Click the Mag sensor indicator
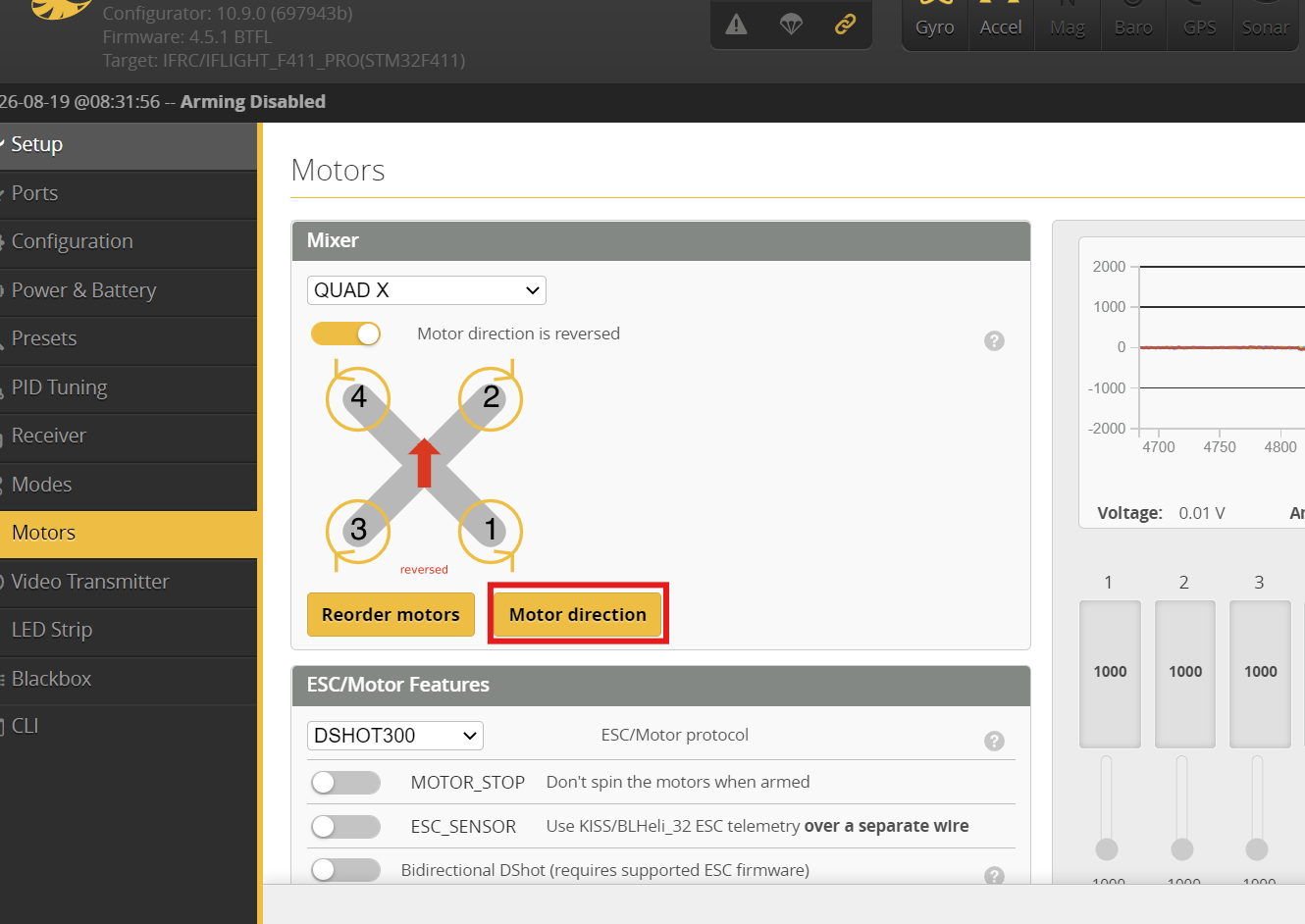Viewport: 1305px width, 924px height. (x=1068, y=22)
